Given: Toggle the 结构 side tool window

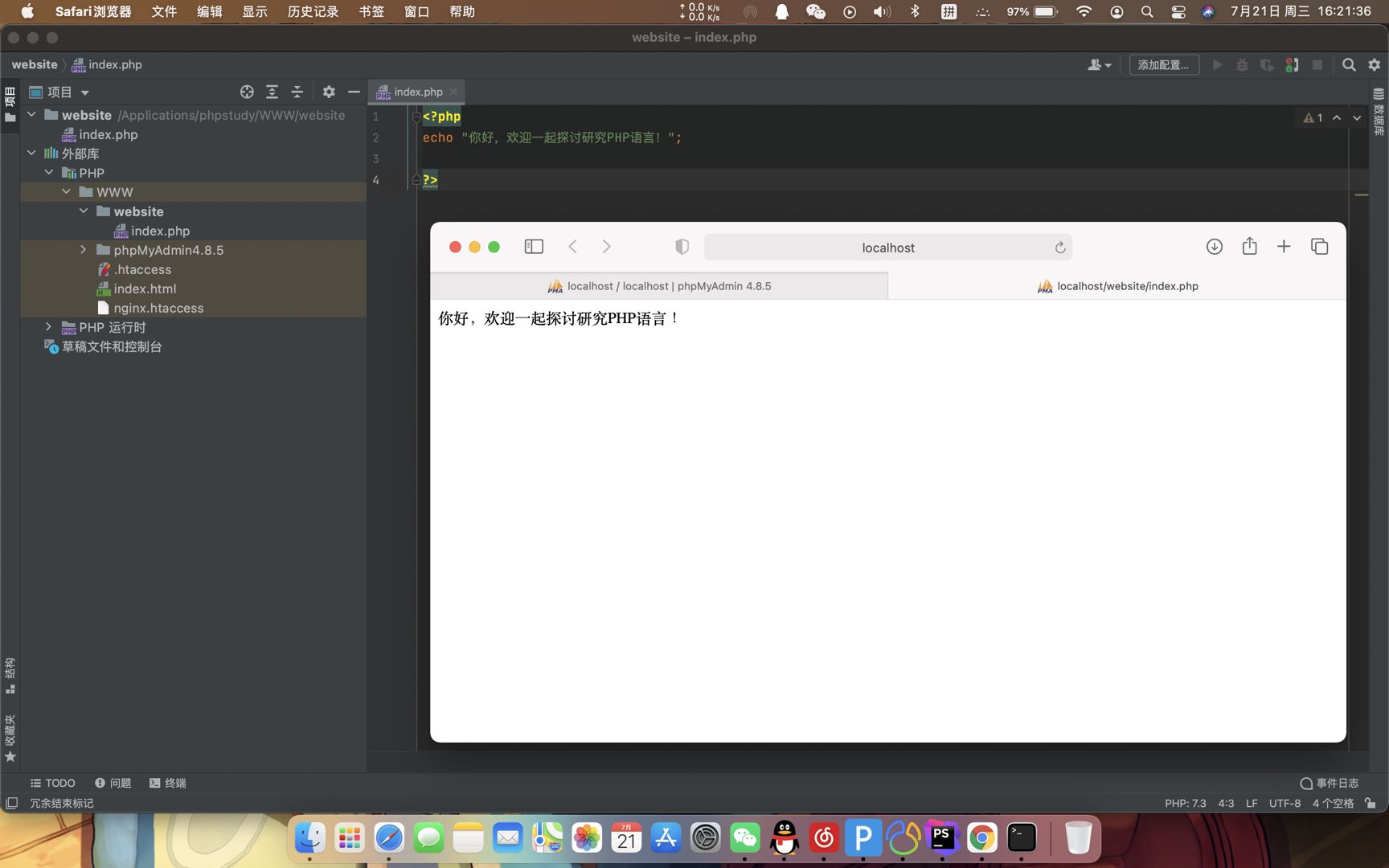Looking at the screenshot, I should pos(10,676).
